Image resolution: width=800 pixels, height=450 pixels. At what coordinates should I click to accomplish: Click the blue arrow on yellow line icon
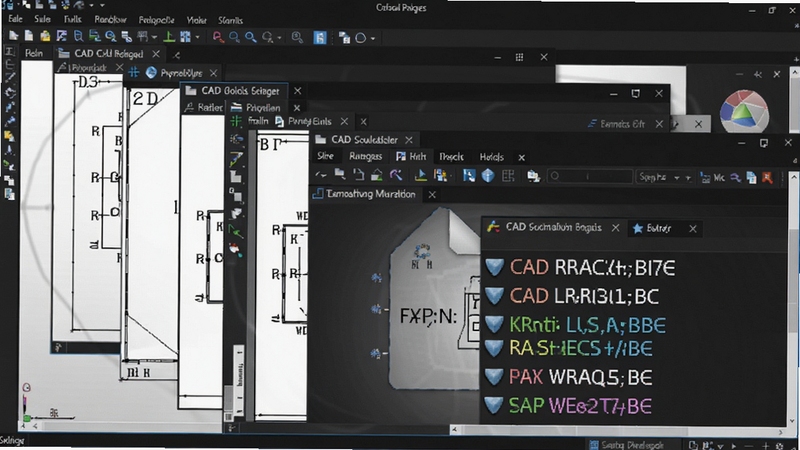pyautogui.click(x=421, y=176)
